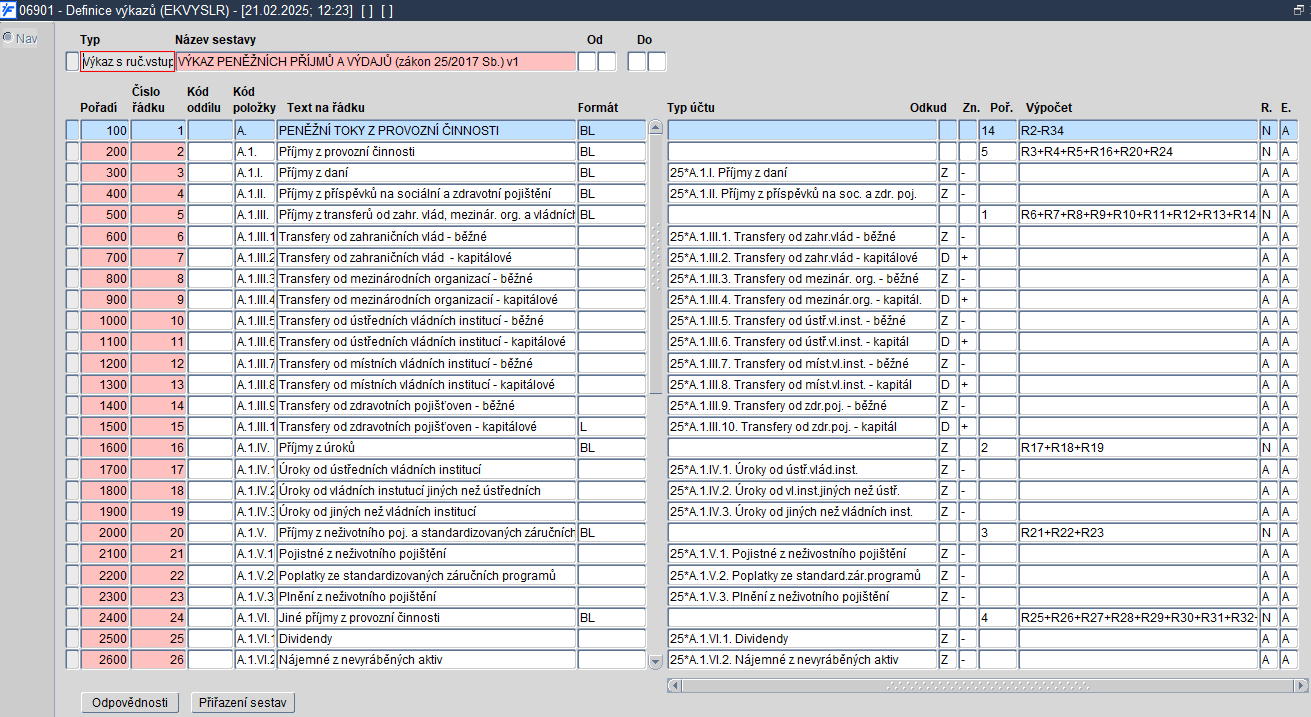Click text cell 'Příjmy z provozní činnosti'

pos(426,152)
